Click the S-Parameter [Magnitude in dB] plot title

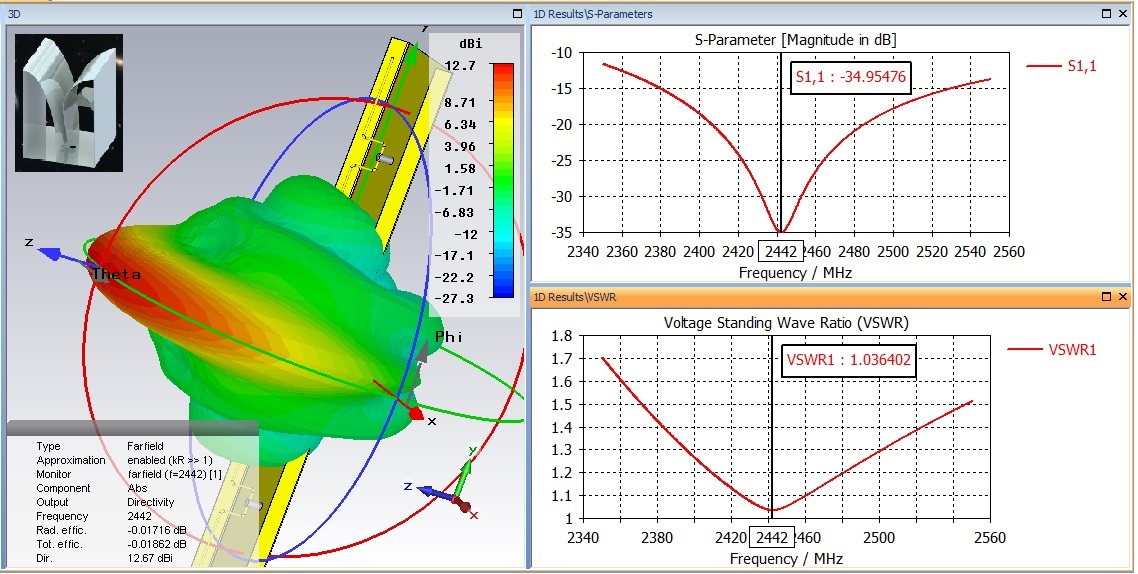point(795,41)
